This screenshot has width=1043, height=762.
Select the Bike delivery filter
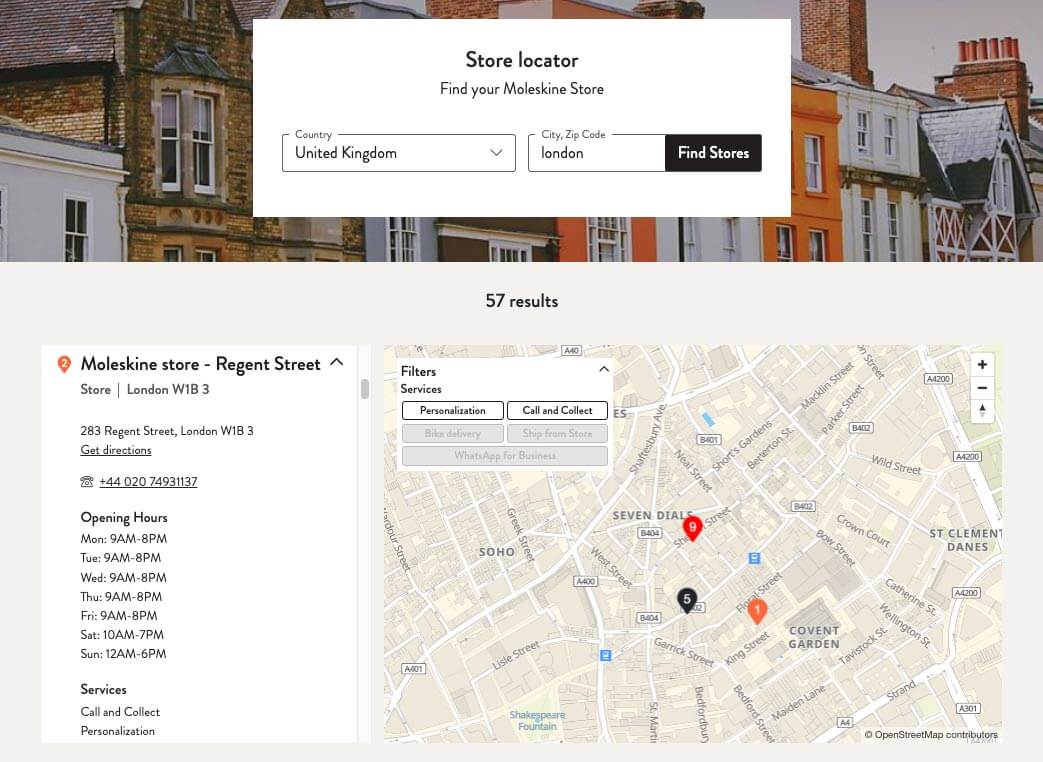[x=452, y=433]
